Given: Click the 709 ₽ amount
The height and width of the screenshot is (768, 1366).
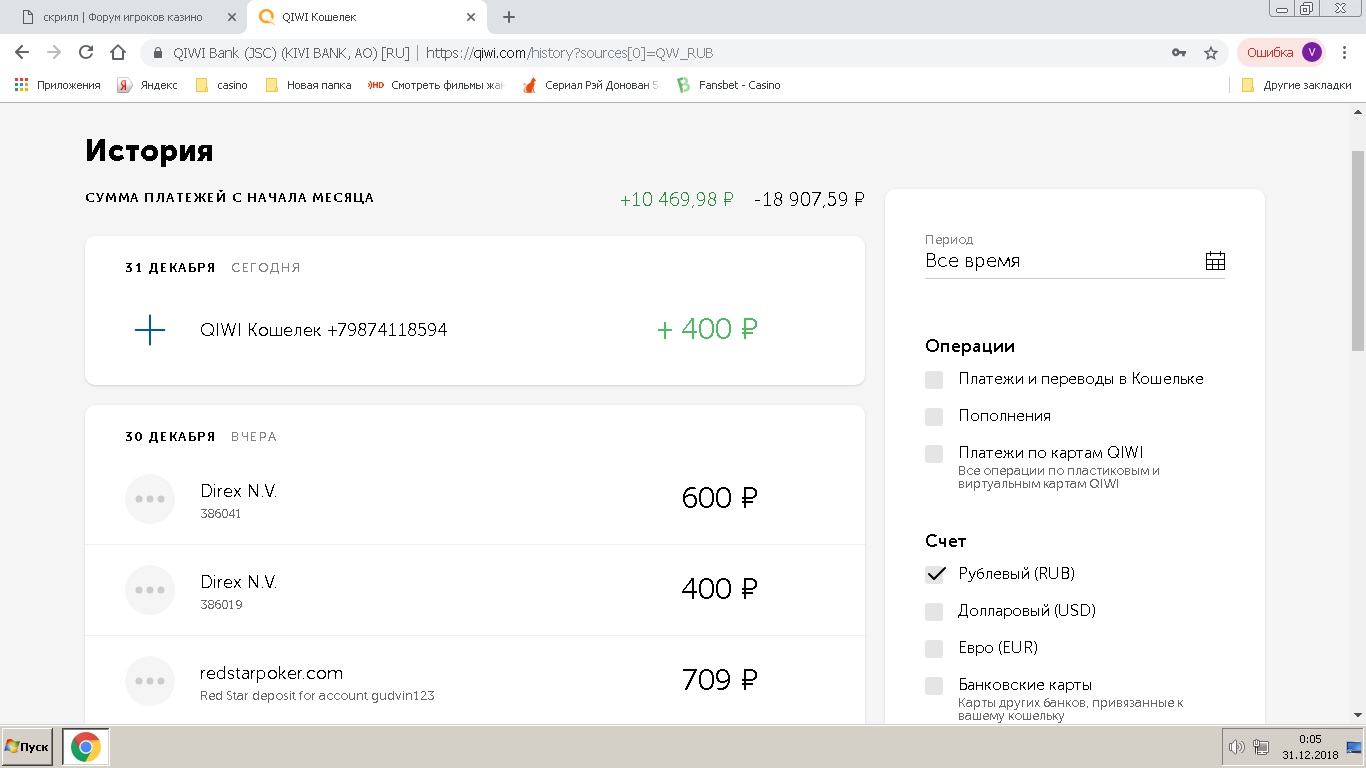Looking at the screenshot, I should [719, 680].
